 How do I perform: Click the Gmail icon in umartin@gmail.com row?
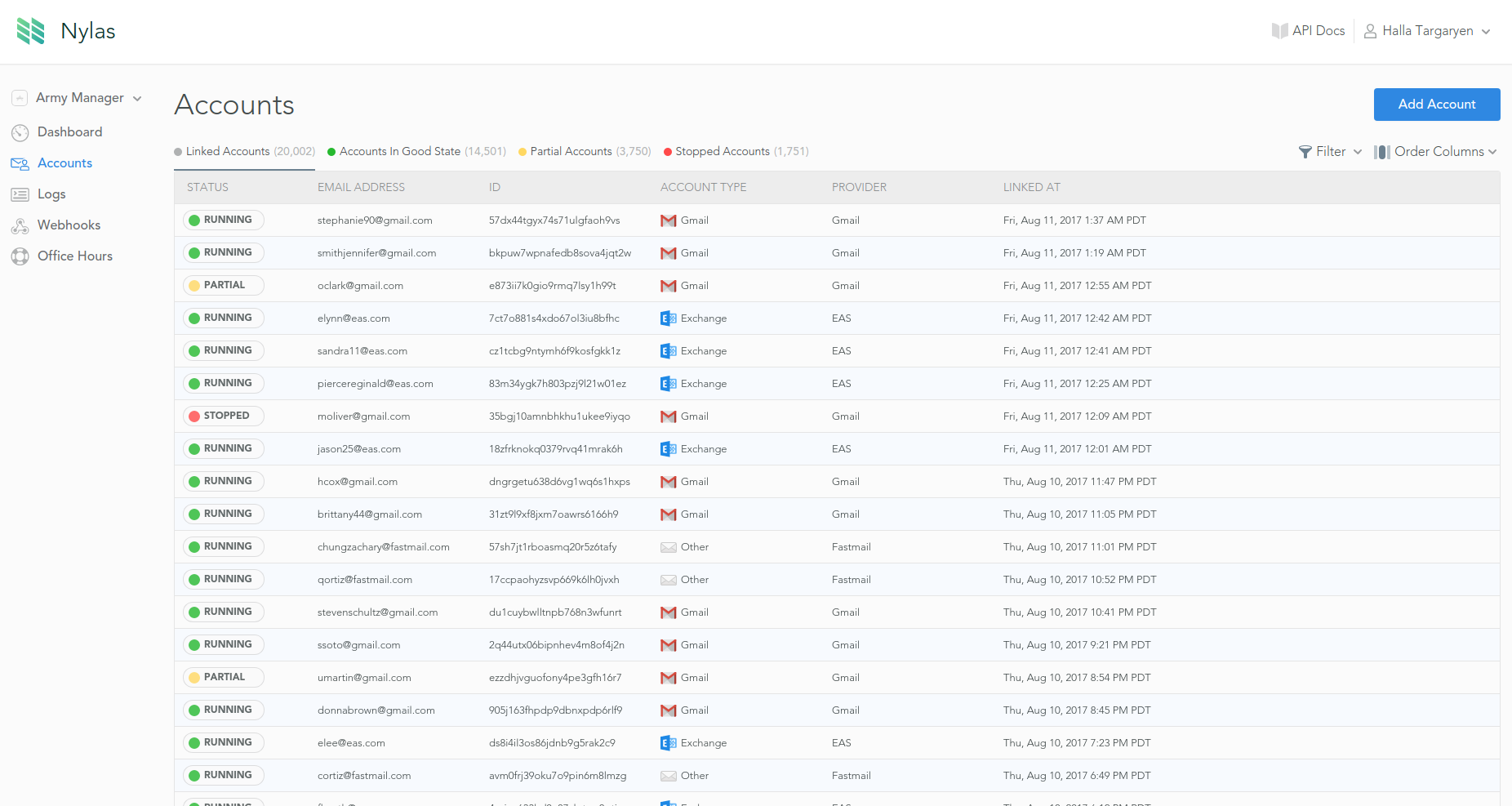pos(668,678)
